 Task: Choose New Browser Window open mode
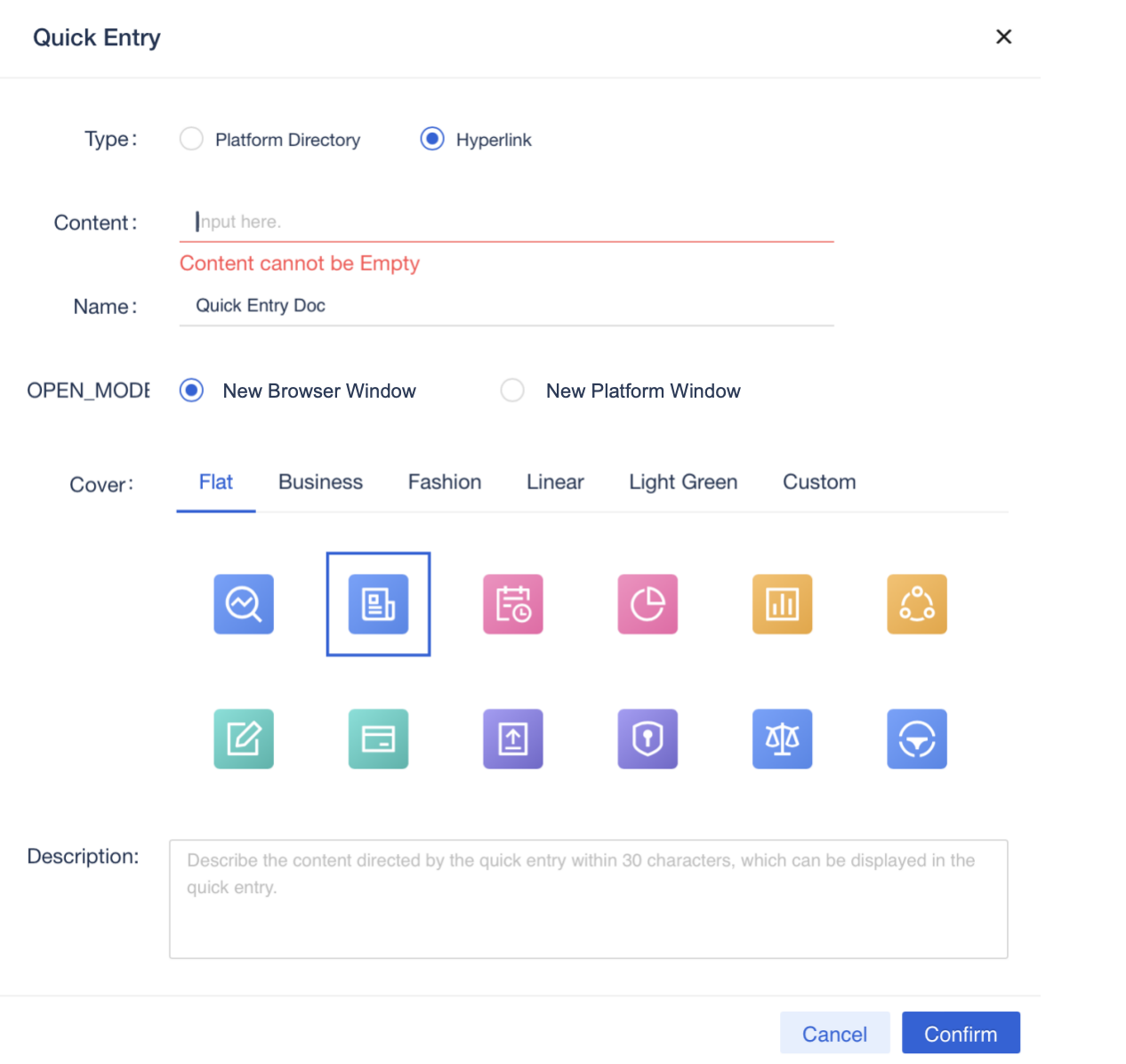point(191,391)
